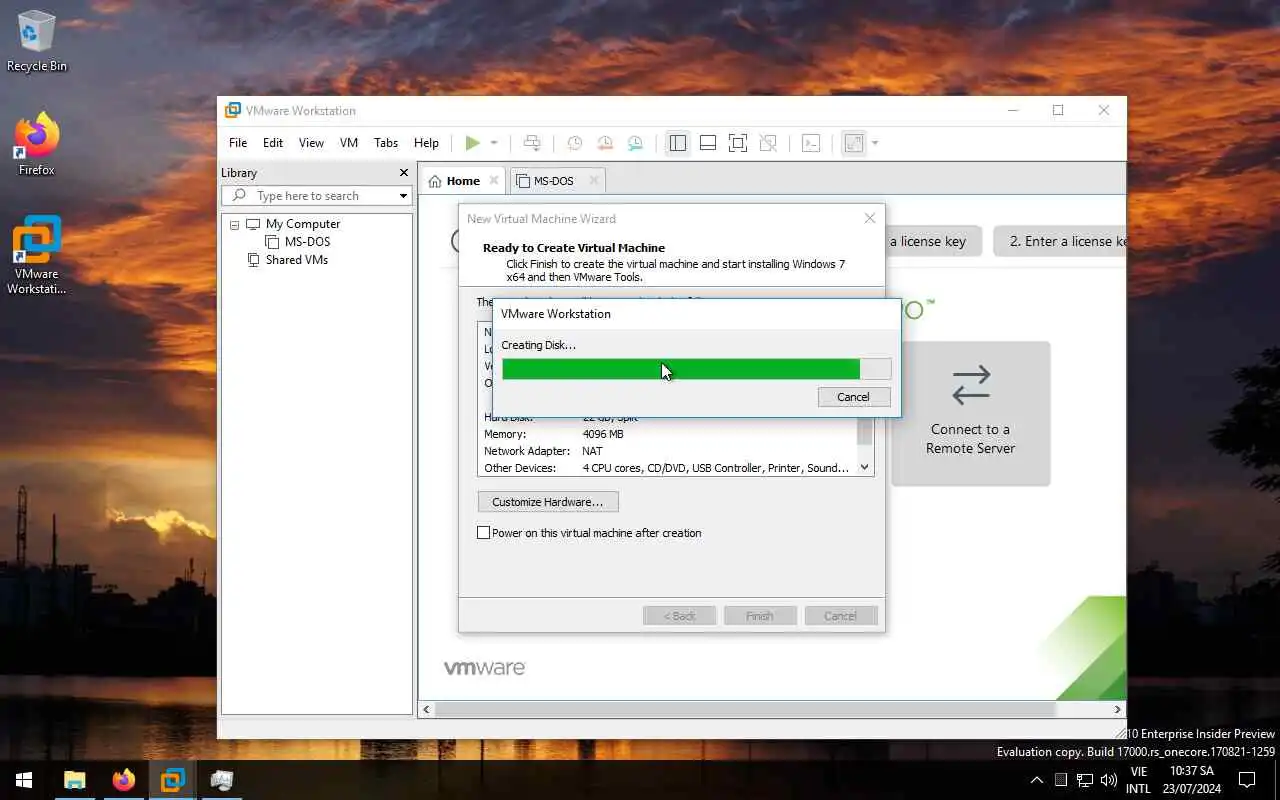Click the Manage Snapshots icon
1280x800 pixels.
click(x=635, y=143)
